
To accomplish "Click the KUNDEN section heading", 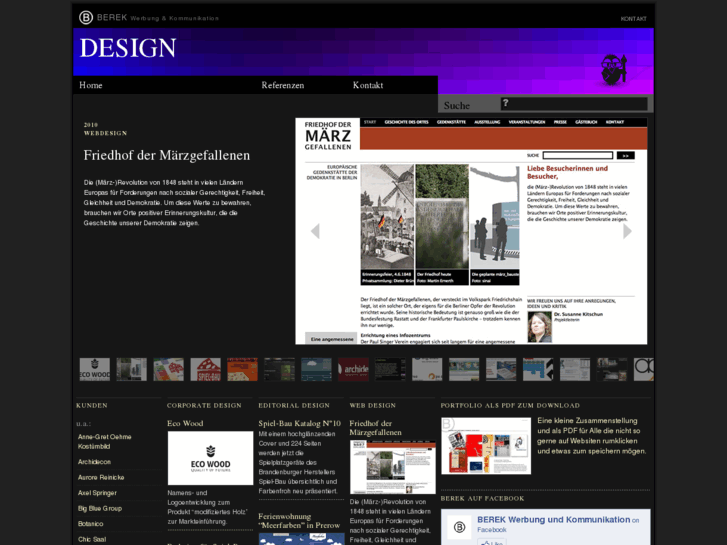I will click(92, 405).
